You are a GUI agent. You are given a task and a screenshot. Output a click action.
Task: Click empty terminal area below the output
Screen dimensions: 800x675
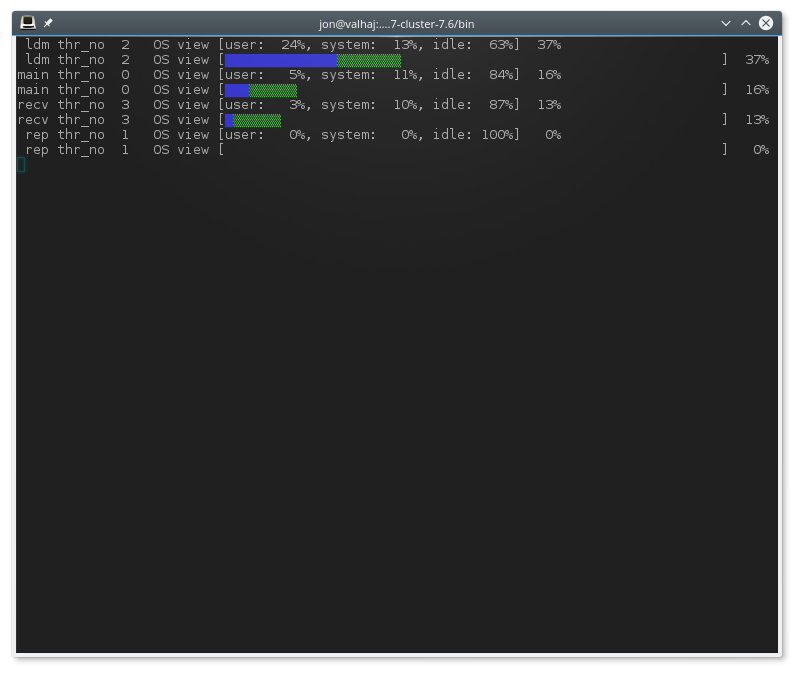pos(400,400)
